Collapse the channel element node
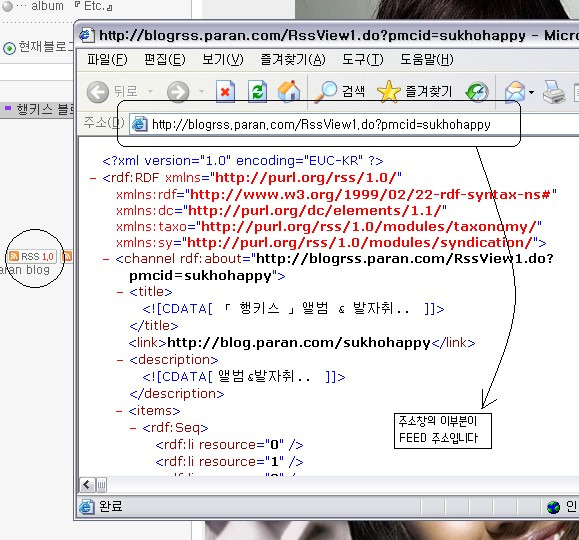This screenshot has height=540, width=579. [106, 259]
